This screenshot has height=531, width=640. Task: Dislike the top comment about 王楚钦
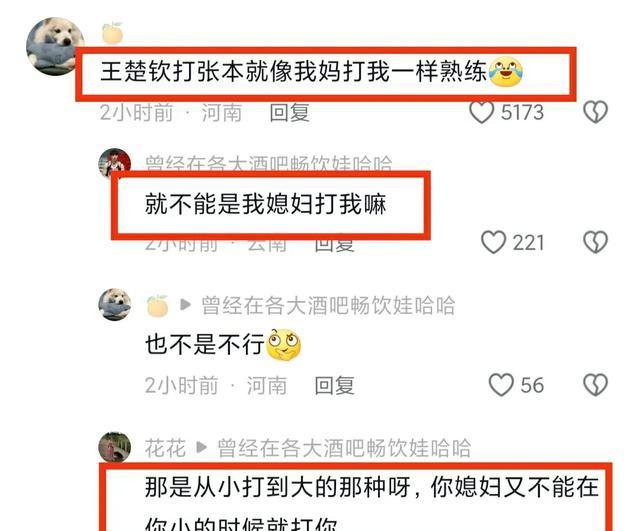pos(596,112)
